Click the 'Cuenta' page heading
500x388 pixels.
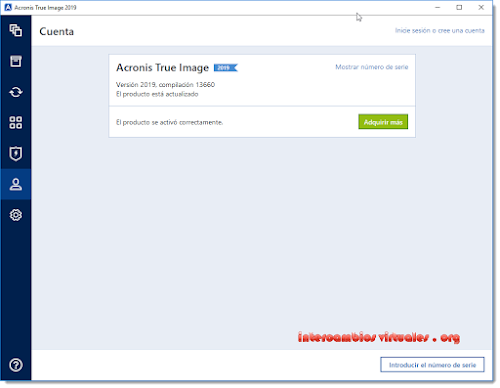(x=56, y=31)
